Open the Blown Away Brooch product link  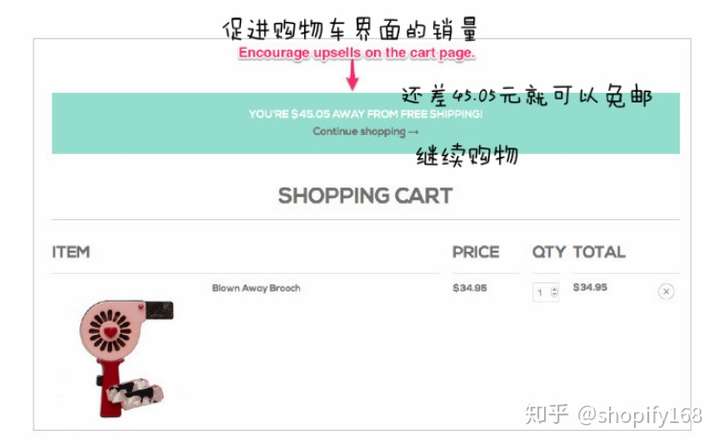point(256,288)
